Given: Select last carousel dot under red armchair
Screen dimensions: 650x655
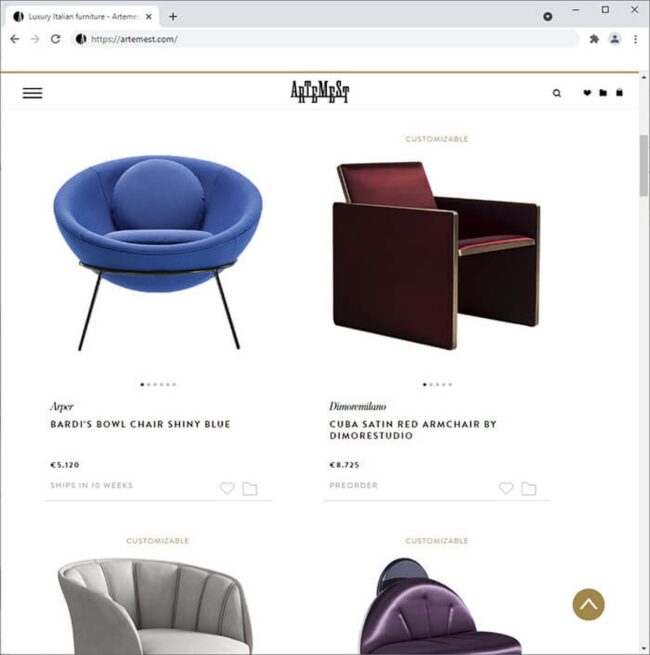Looking at the screenshot, I should coord(450,384).
